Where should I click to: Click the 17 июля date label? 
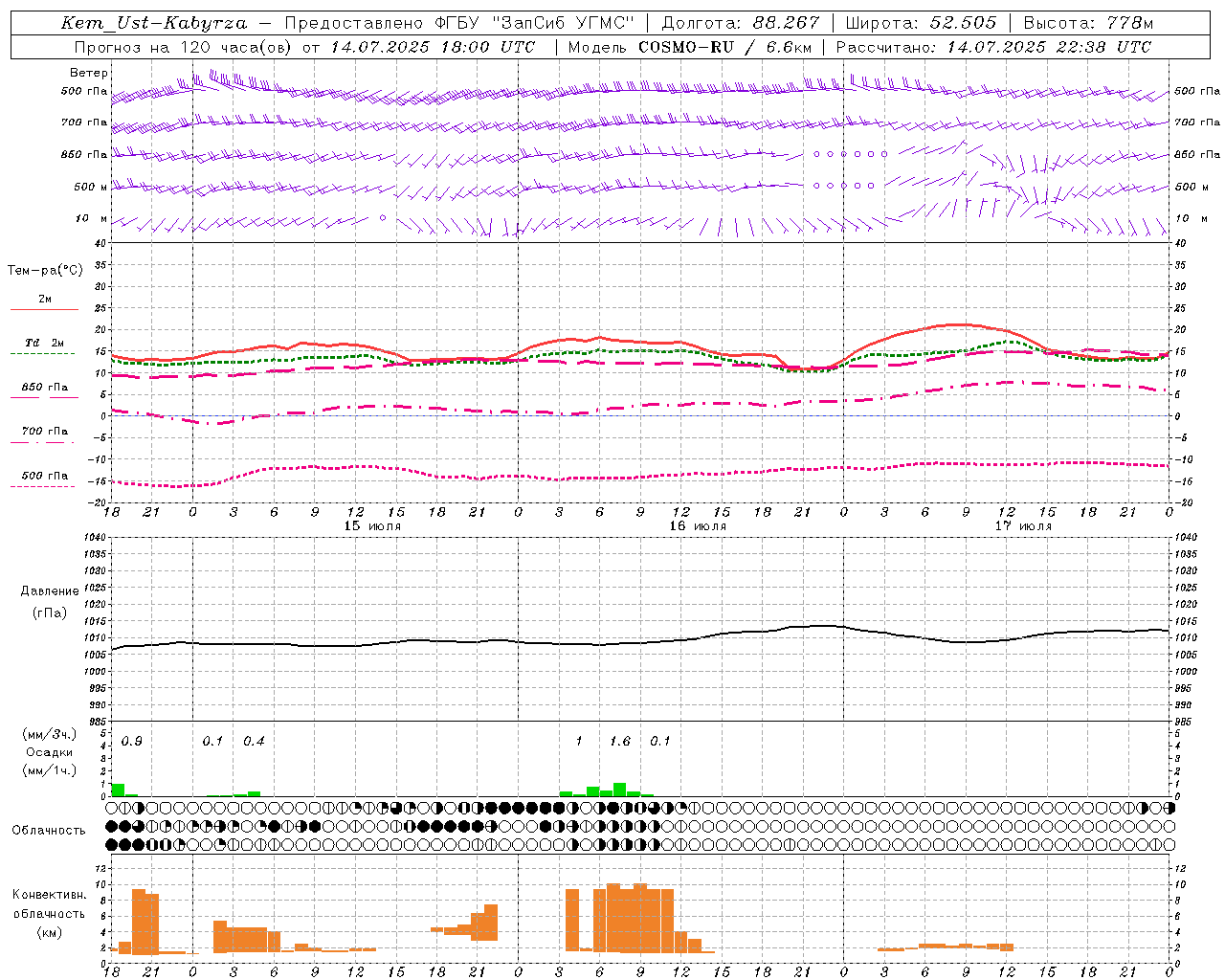(x=1023, y=526)
